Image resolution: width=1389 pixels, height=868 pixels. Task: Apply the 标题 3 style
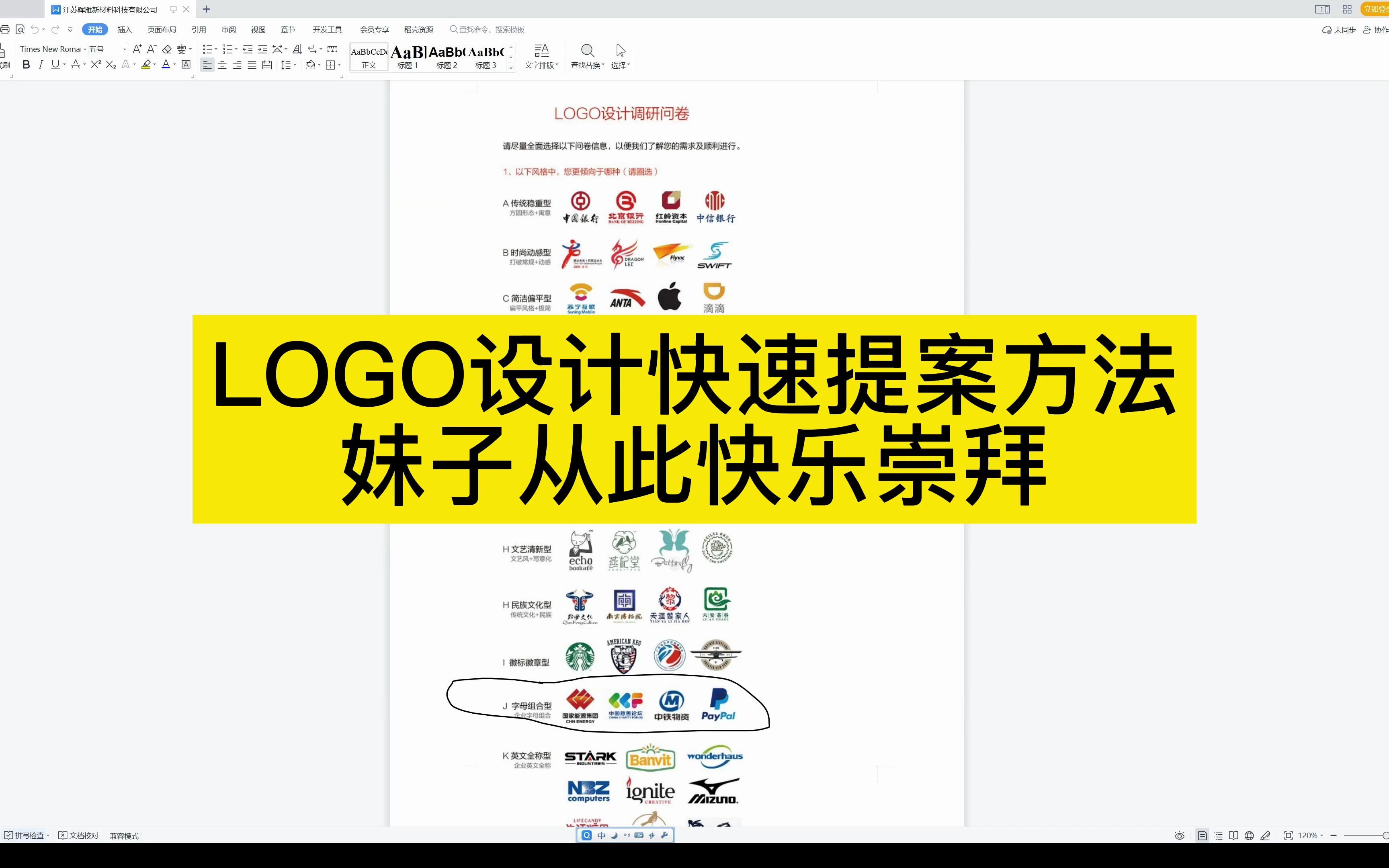[486, 57]
